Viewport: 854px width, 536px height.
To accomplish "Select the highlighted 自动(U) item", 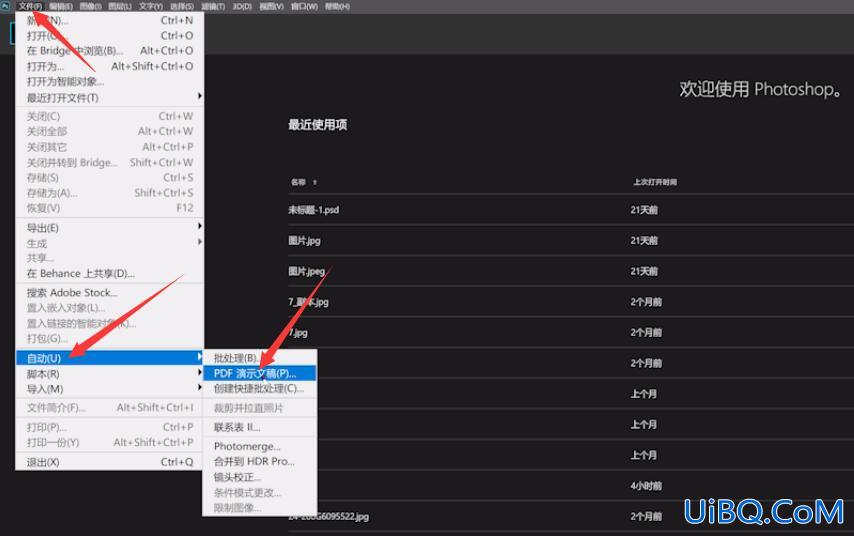I will pos(109,358).
